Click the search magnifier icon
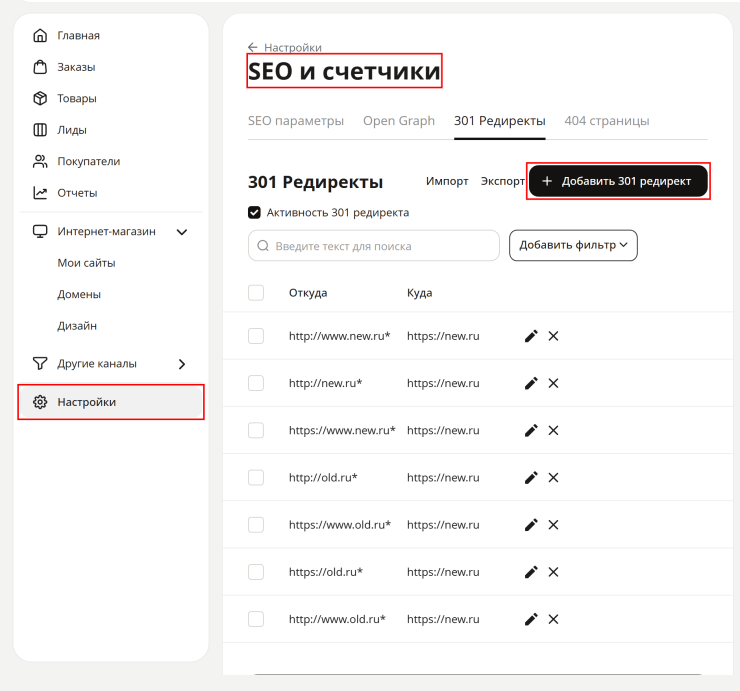Image resolution: width=740 pixels, height=691 pixels. click(x=263, y=246)
